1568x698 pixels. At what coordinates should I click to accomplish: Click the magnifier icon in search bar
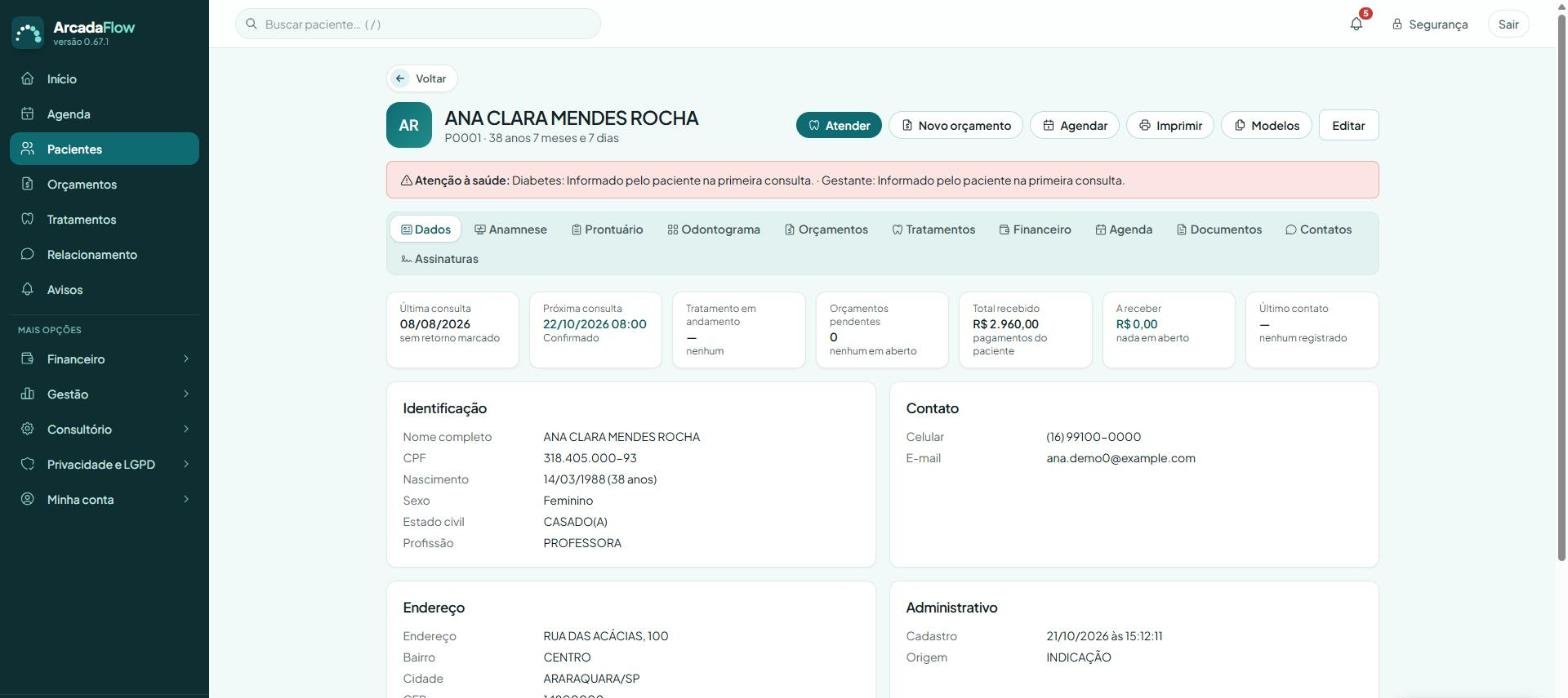click(252, 24)
